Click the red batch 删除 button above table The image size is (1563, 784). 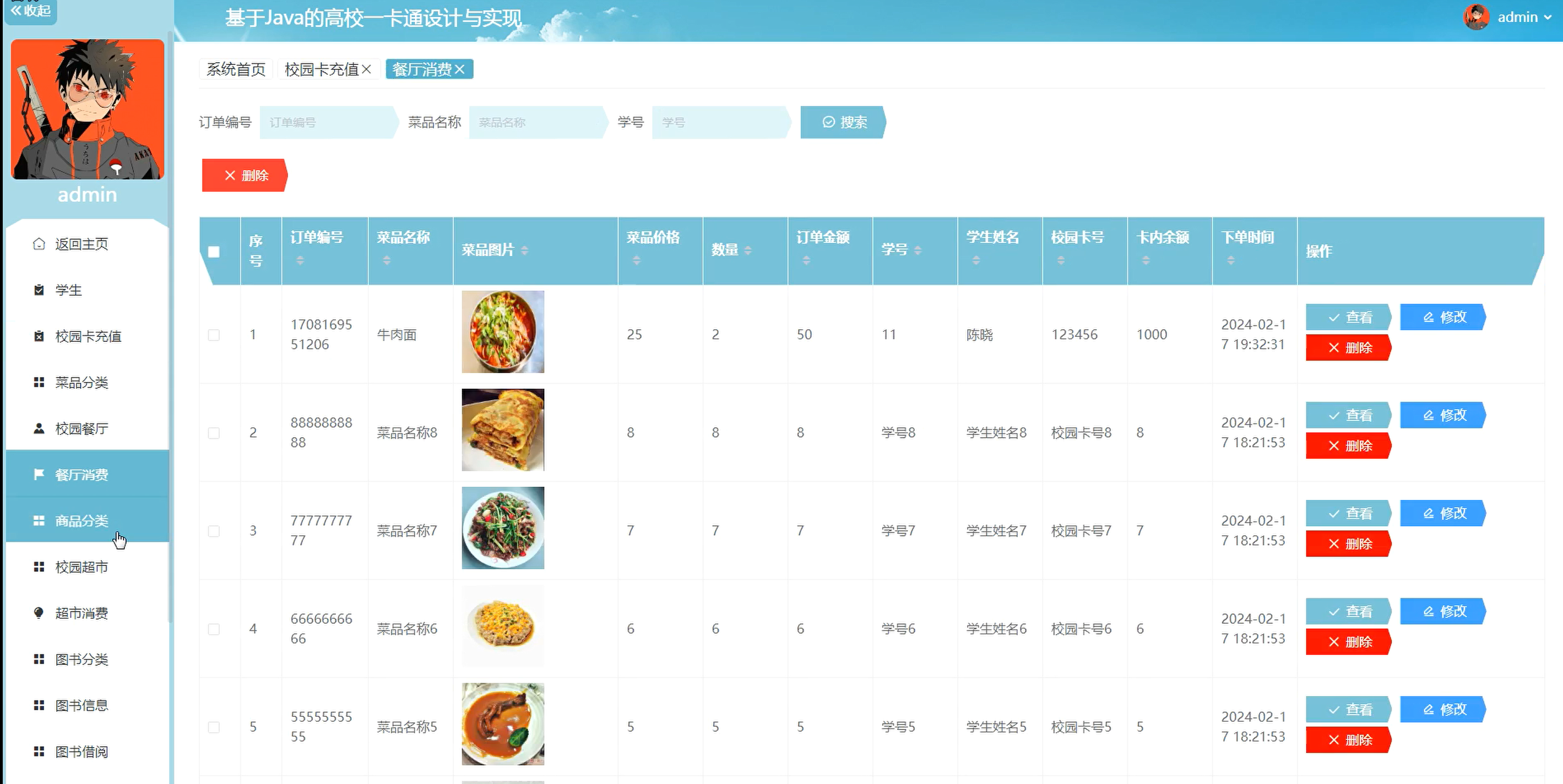pyautogui.click(x=245, y=175)
